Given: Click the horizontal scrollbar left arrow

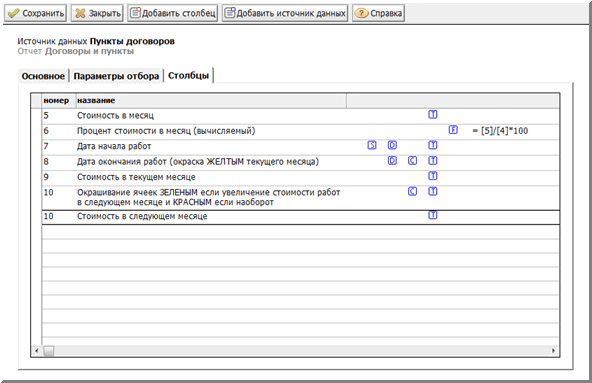Looking at the screenshot, I should click(37, 351).
